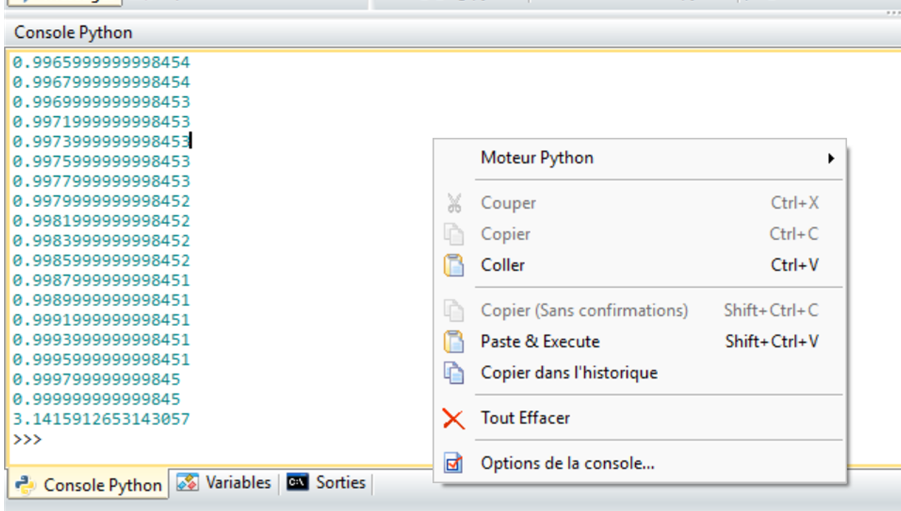The height and width of the screenshot is (511, 901).
Task: Click the Paste & Execute clipboard icon
Action: 454,341
